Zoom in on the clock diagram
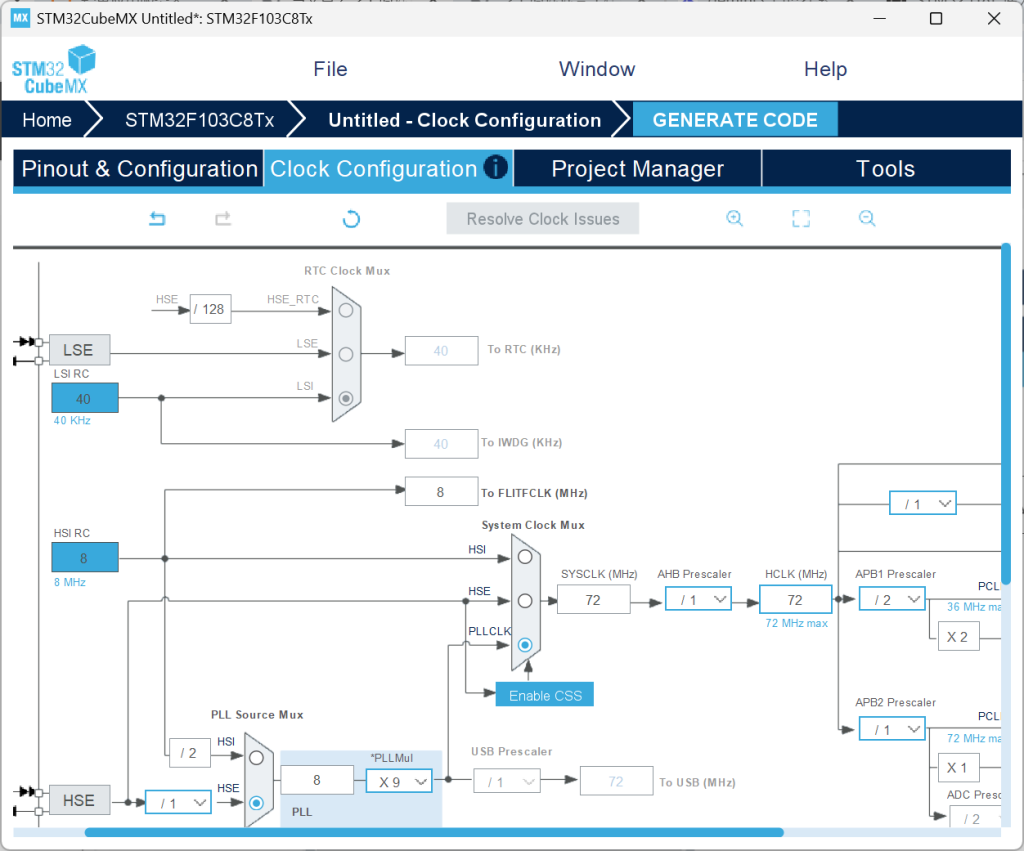 (735, 219)
